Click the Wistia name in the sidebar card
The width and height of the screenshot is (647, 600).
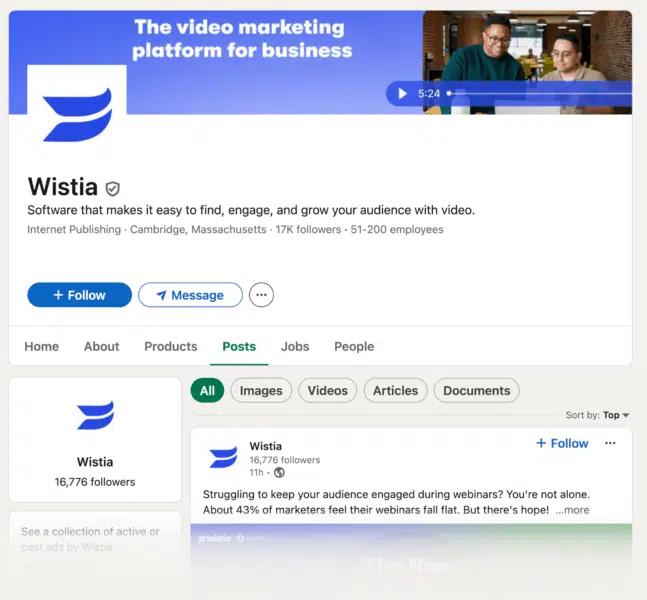(x=95, y=462)
